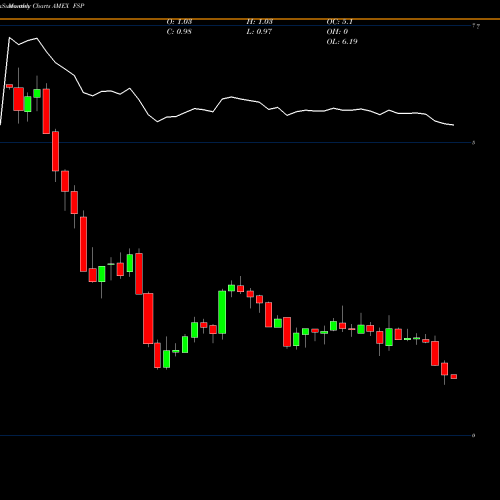500x500 pixels.
Task: Click the 'OC: 5.1' readout
Action: click(339, 22)
